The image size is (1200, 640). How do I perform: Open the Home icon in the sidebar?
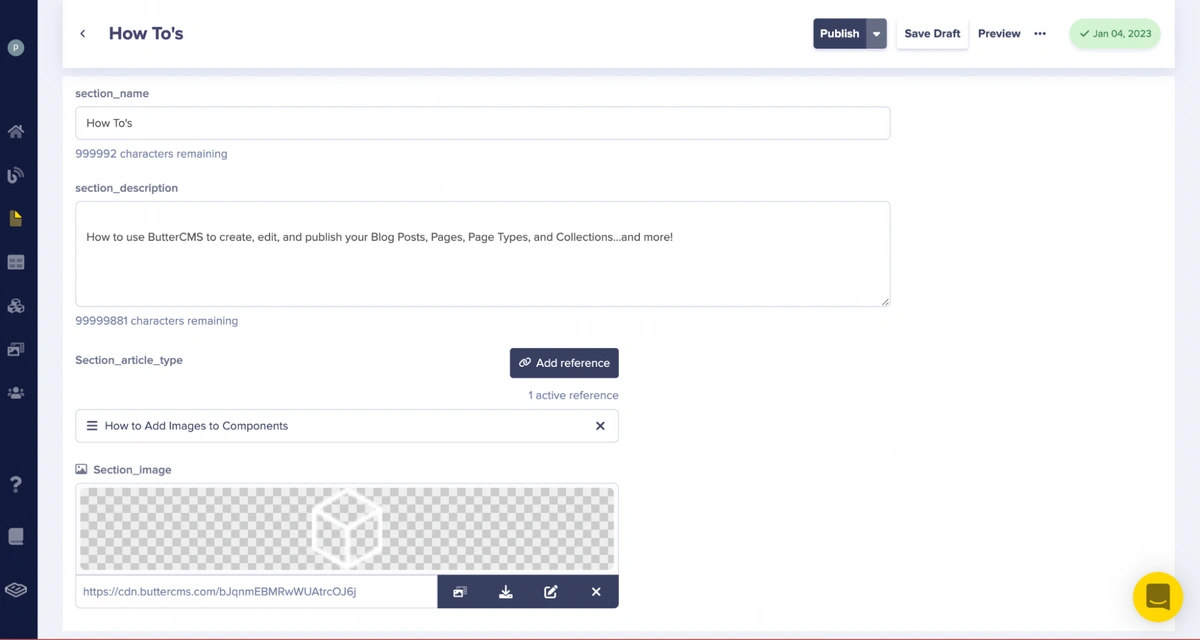tap(16, 132)
